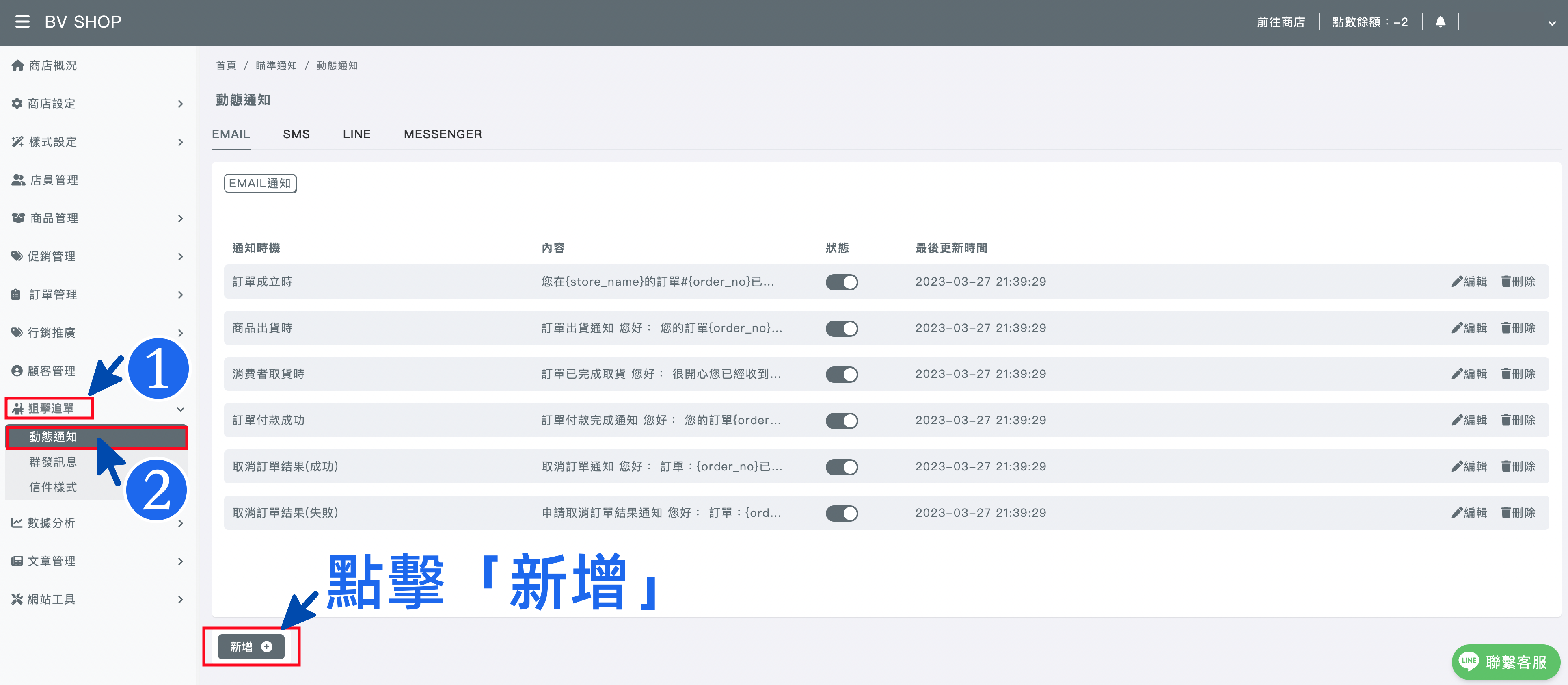Click the user circle icon for 顧客管理

[17, 371]
